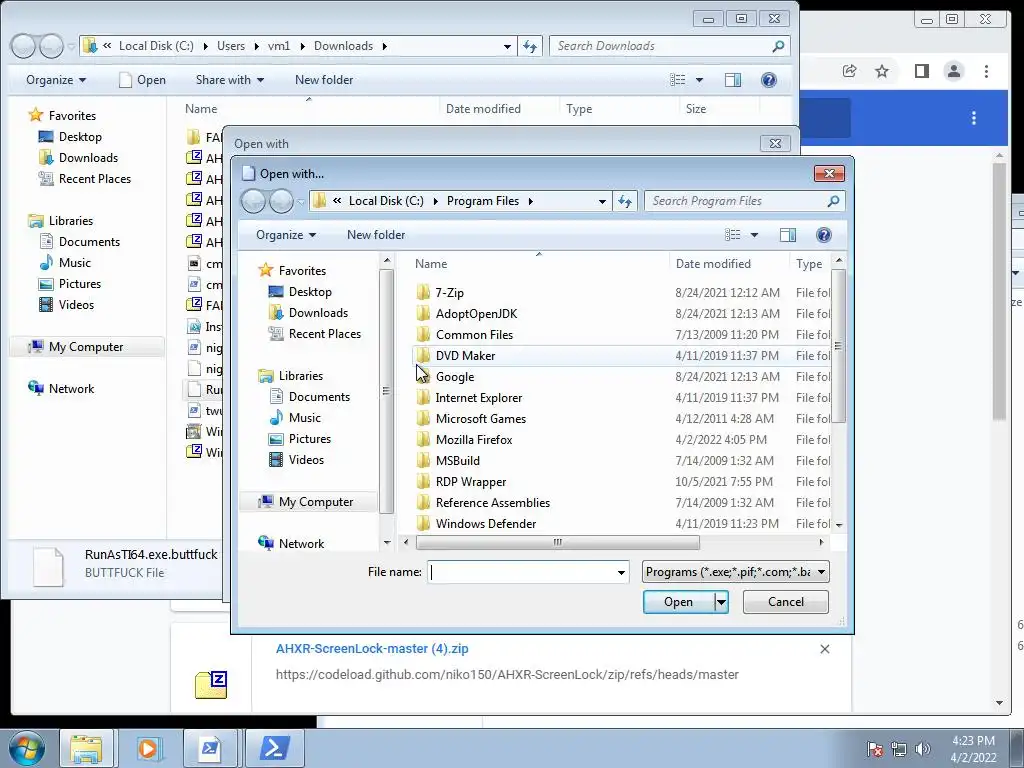Open Windows Media Player from taskbar

(148, 748)
